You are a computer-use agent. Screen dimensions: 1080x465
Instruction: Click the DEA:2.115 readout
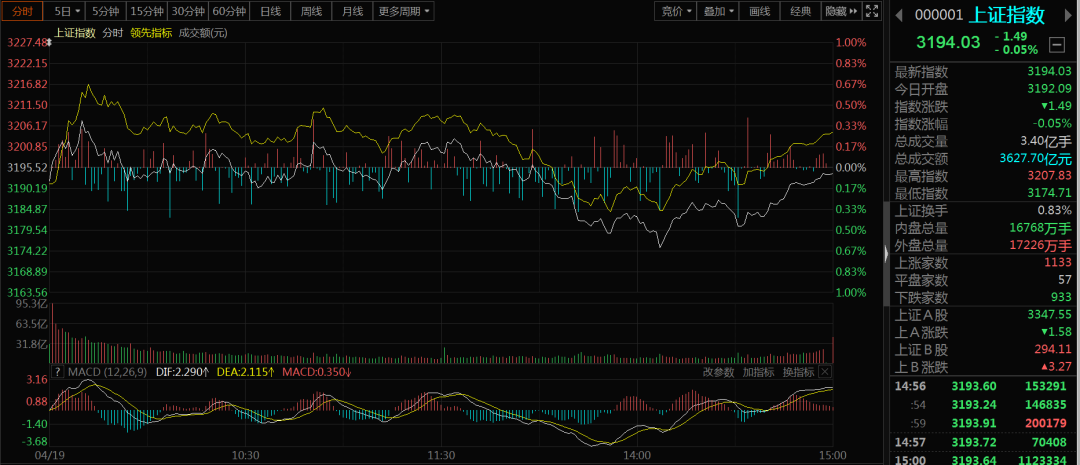coord(246,372)
